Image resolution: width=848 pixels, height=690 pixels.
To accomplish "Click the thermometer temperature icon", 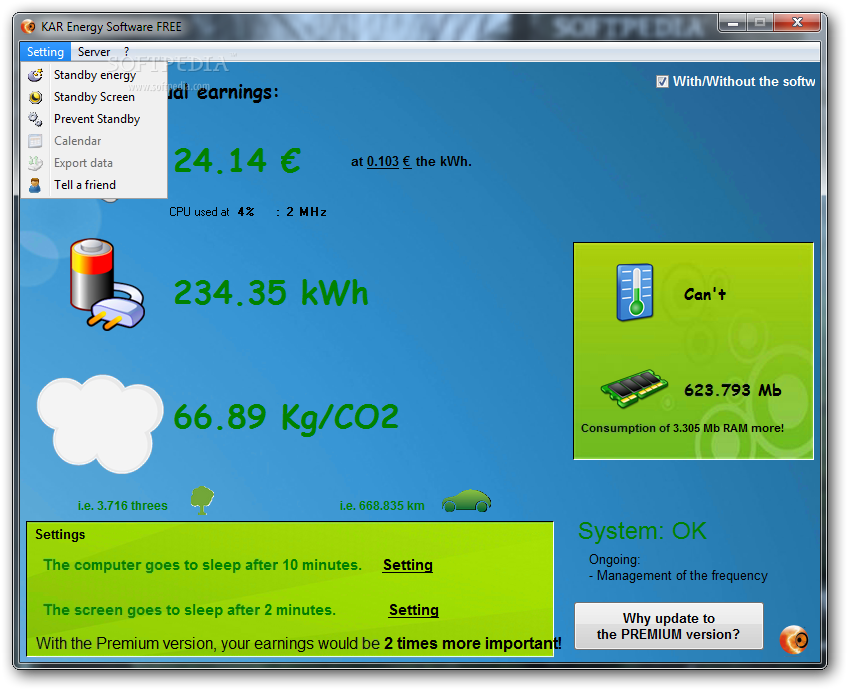I will click(x=635, y=292).
